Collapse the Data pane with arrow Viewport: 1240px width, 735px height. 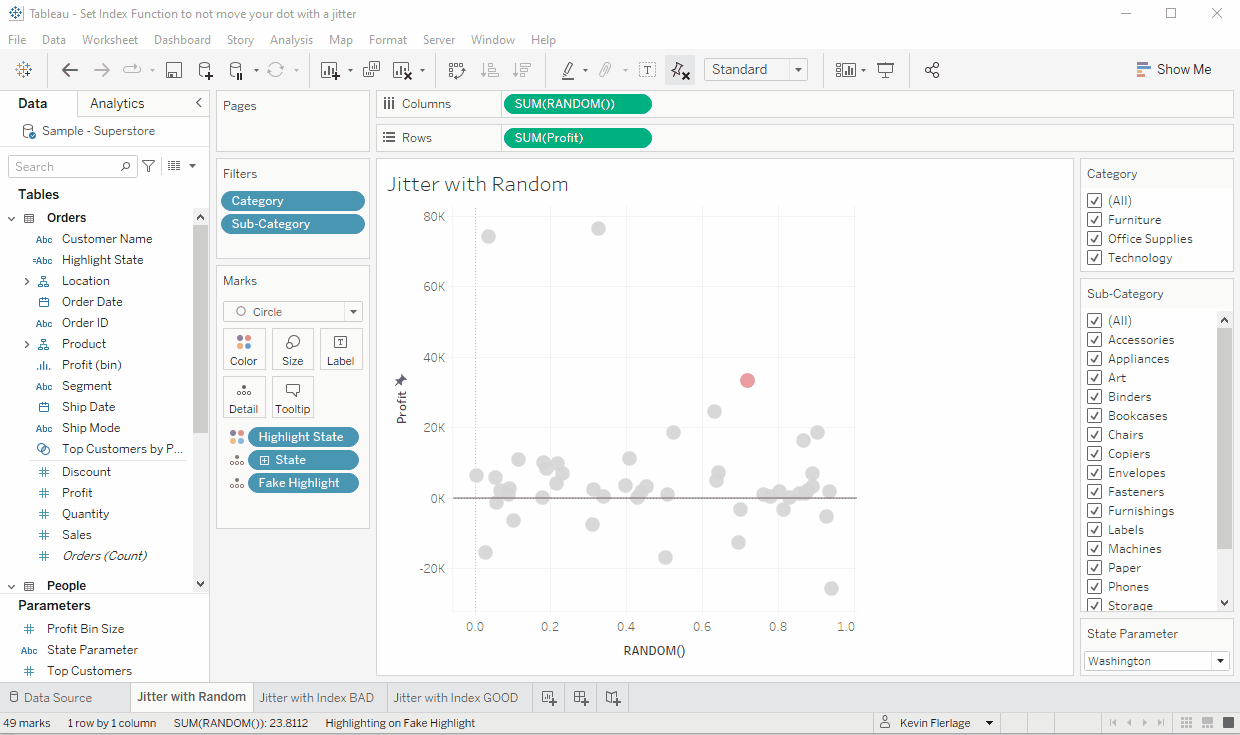click(198, 103)
